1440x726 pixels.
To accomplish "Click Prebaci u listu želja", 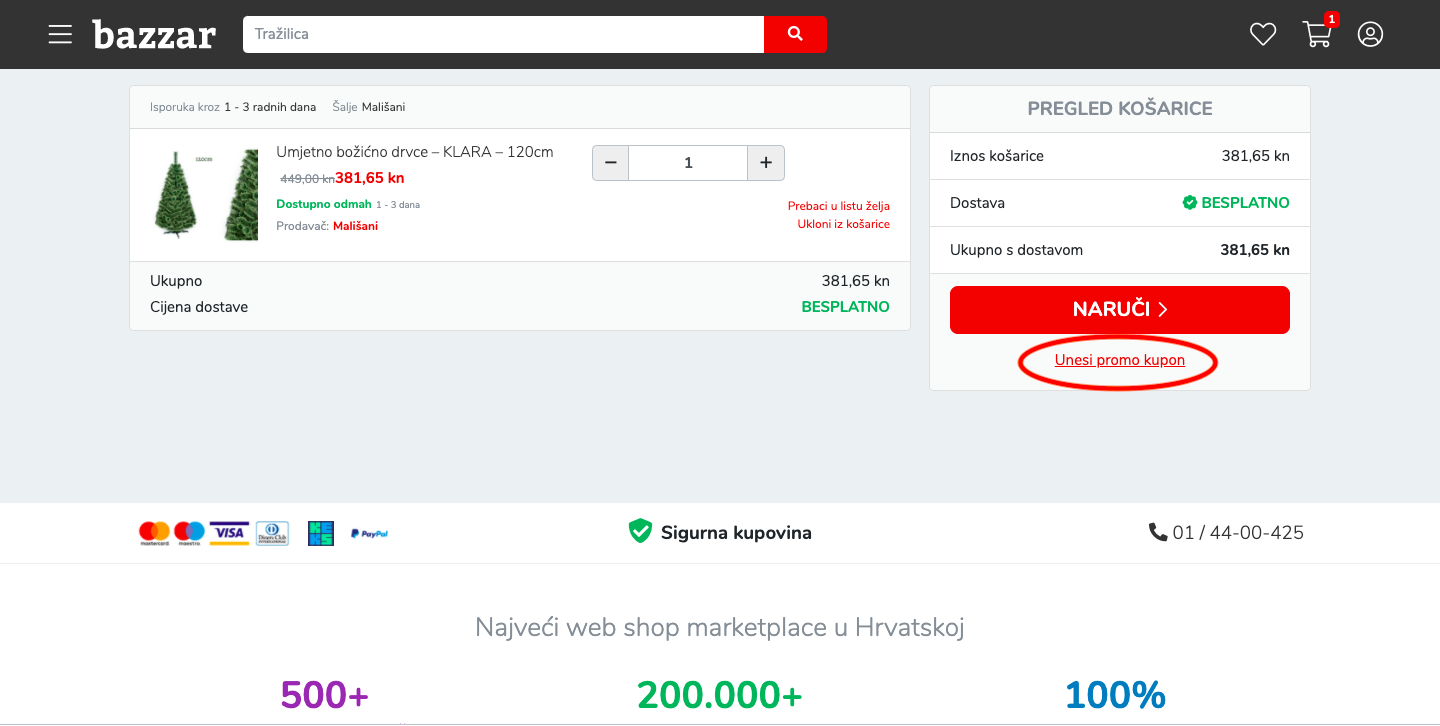I will (838, 206).
